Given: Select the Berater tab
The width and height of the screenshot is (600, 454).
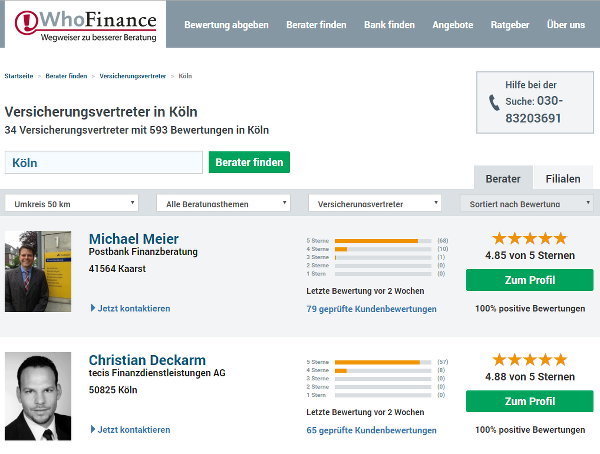Looking at the screenshot, I should click(503, 178).
